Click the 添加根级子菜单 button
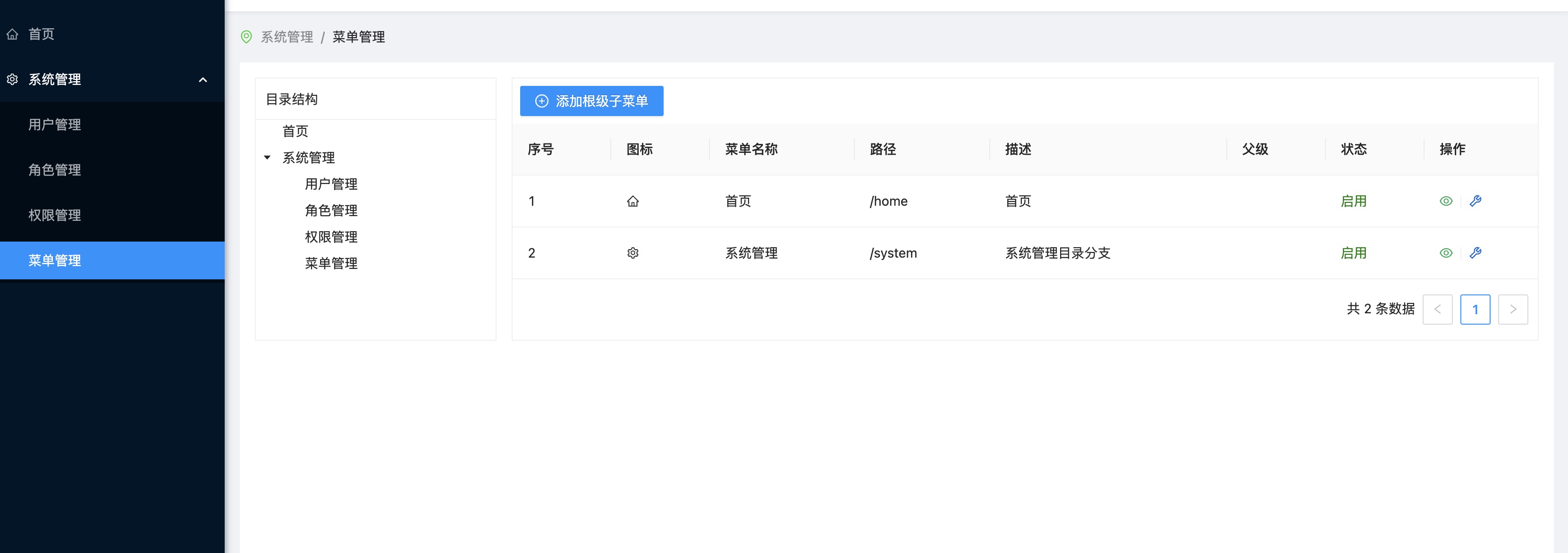1568x553 pixels. tap(591, 101)
